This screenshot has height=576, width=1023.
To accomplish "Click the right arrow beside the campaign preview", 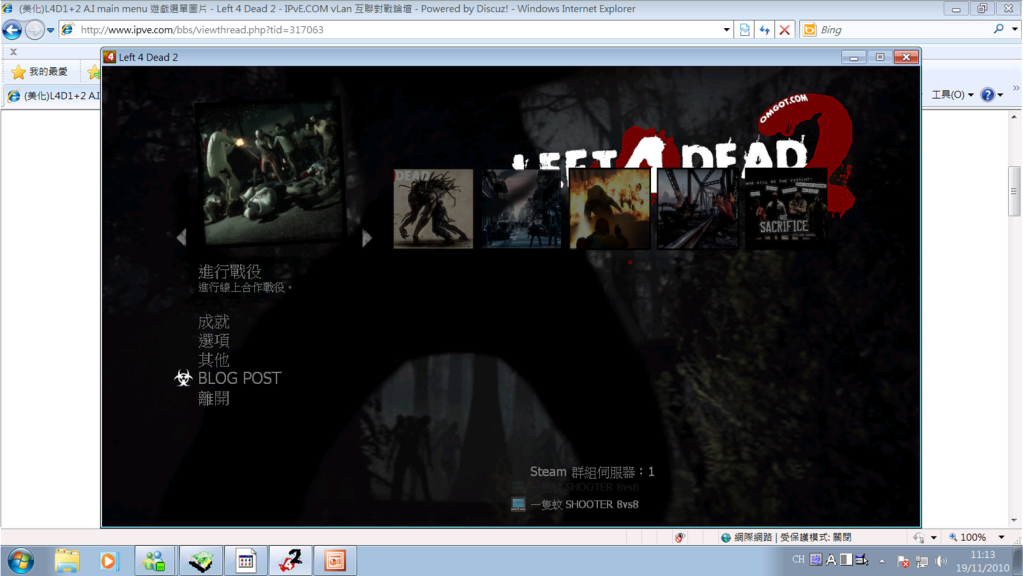I will [367, 238].
